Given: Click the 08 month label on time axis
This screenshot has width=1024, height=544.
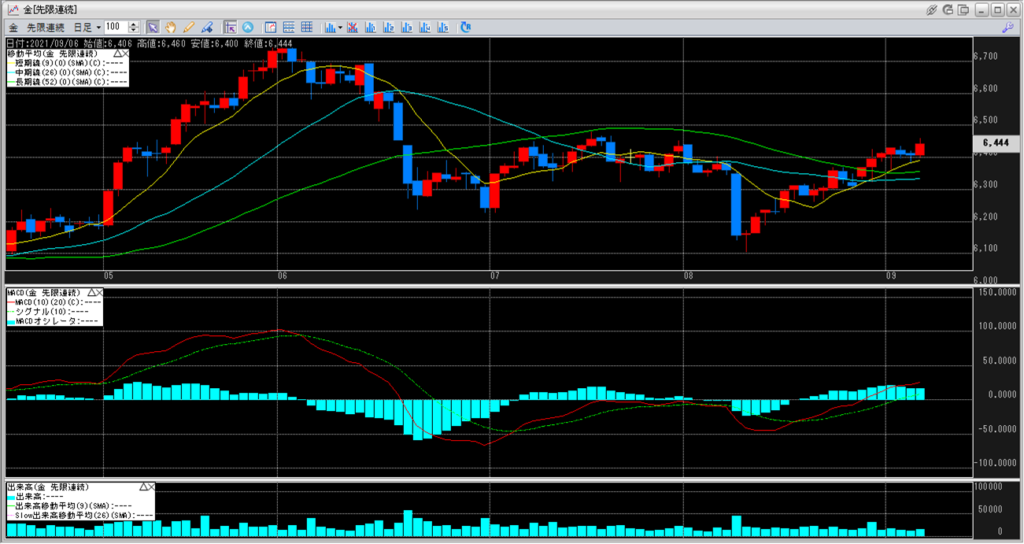Looking at the screenshot, I should pyautogui.click(x=689, y=276).
